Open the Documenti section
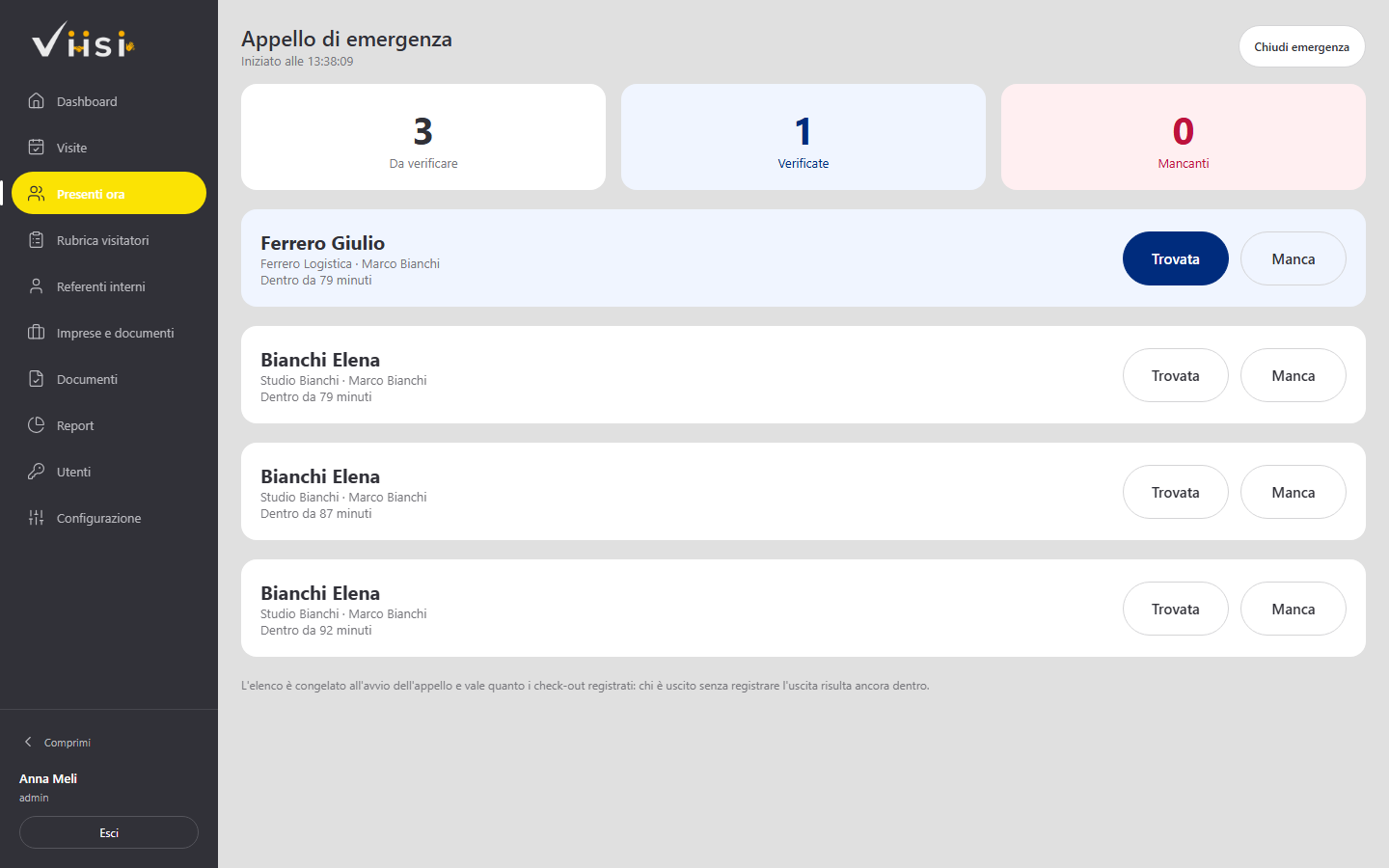 coord(109,379)
